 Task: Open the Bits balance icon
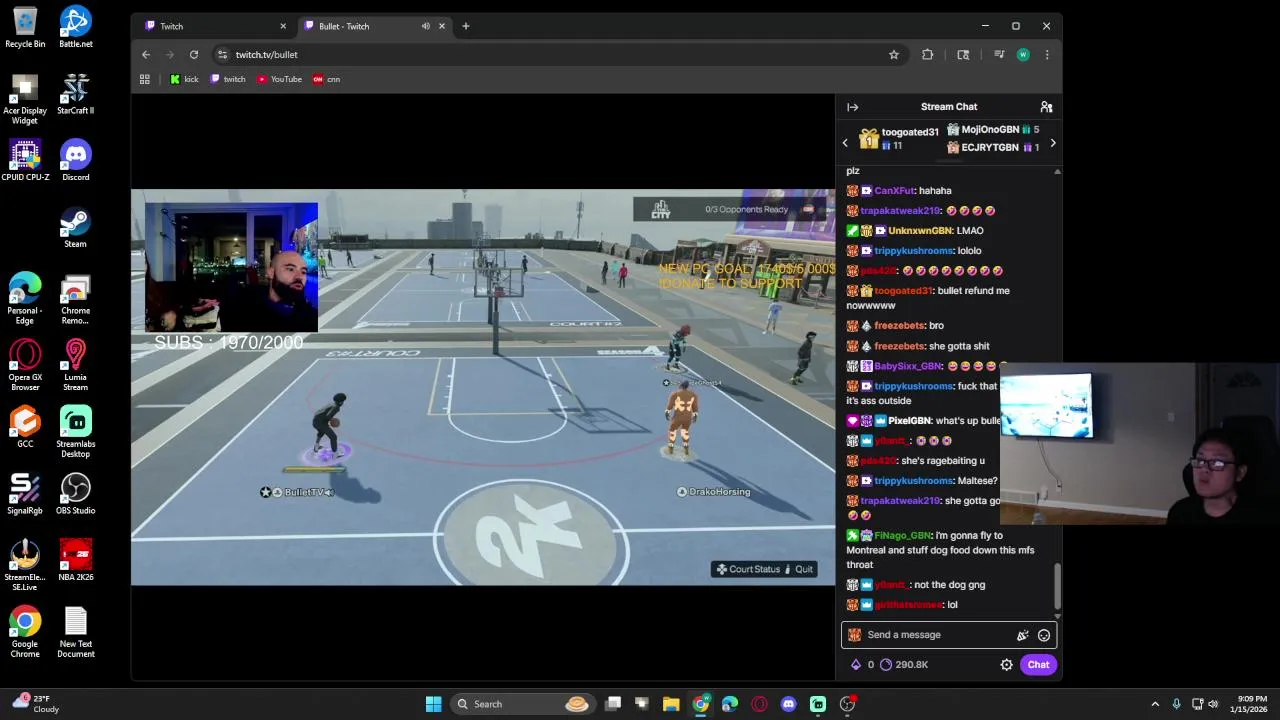(855, 665)
